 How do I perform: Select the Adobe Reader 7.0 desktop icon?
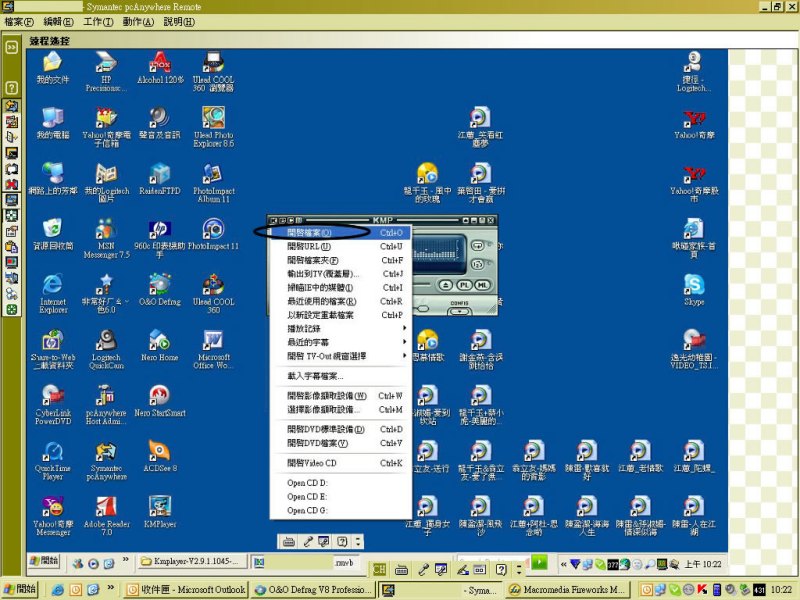[106, 516]
